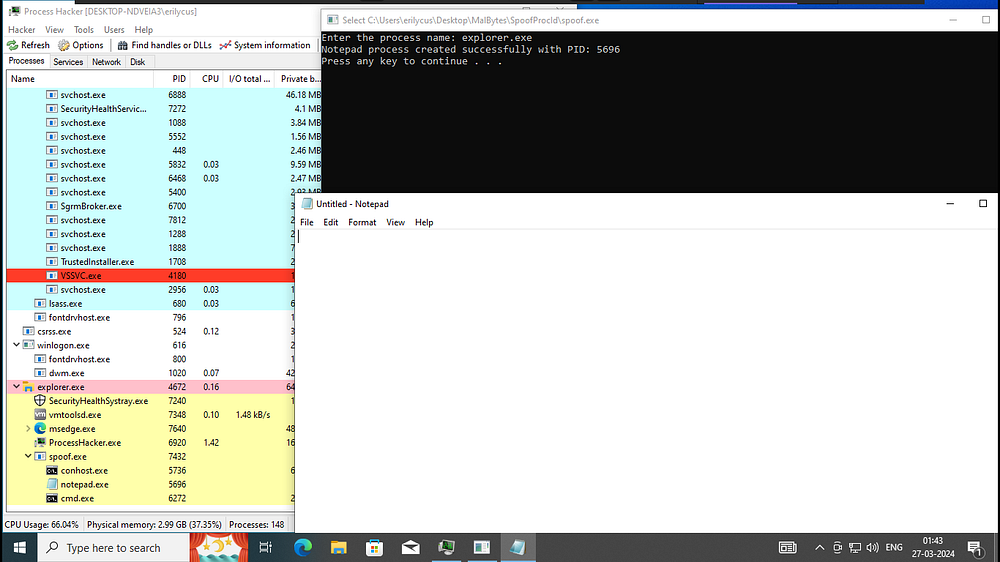Collapse the explorer.exe tree node

(17, 387)
